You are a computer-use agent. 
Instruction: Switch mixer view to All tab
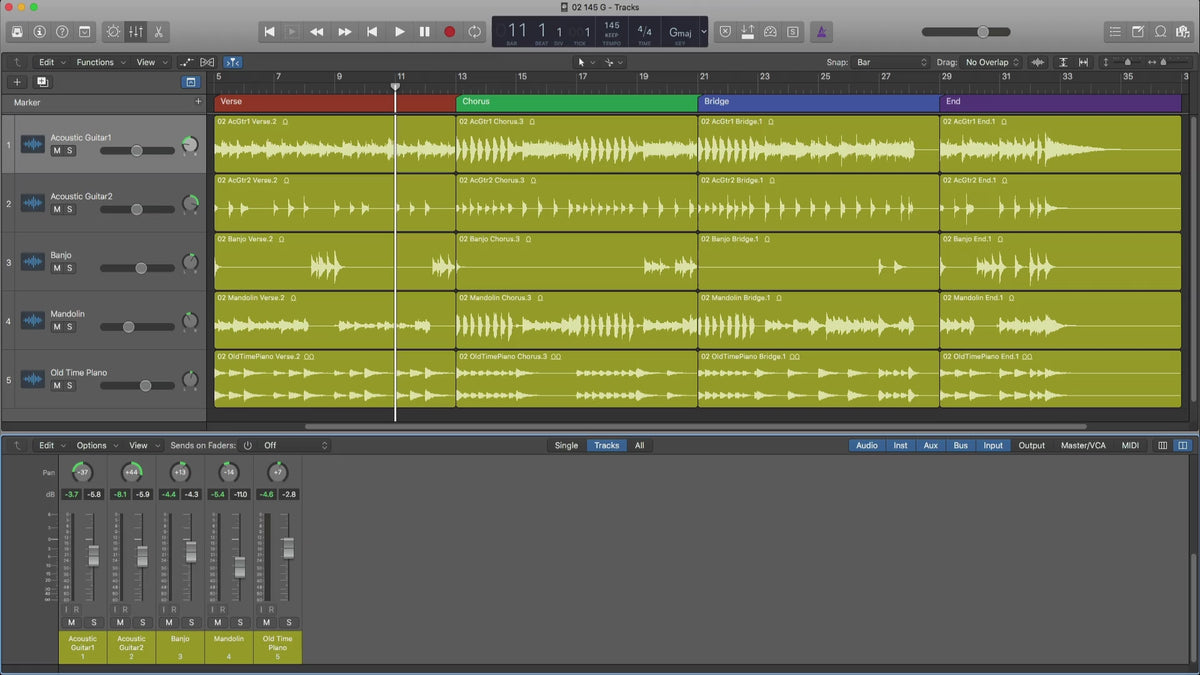(639, 445)
